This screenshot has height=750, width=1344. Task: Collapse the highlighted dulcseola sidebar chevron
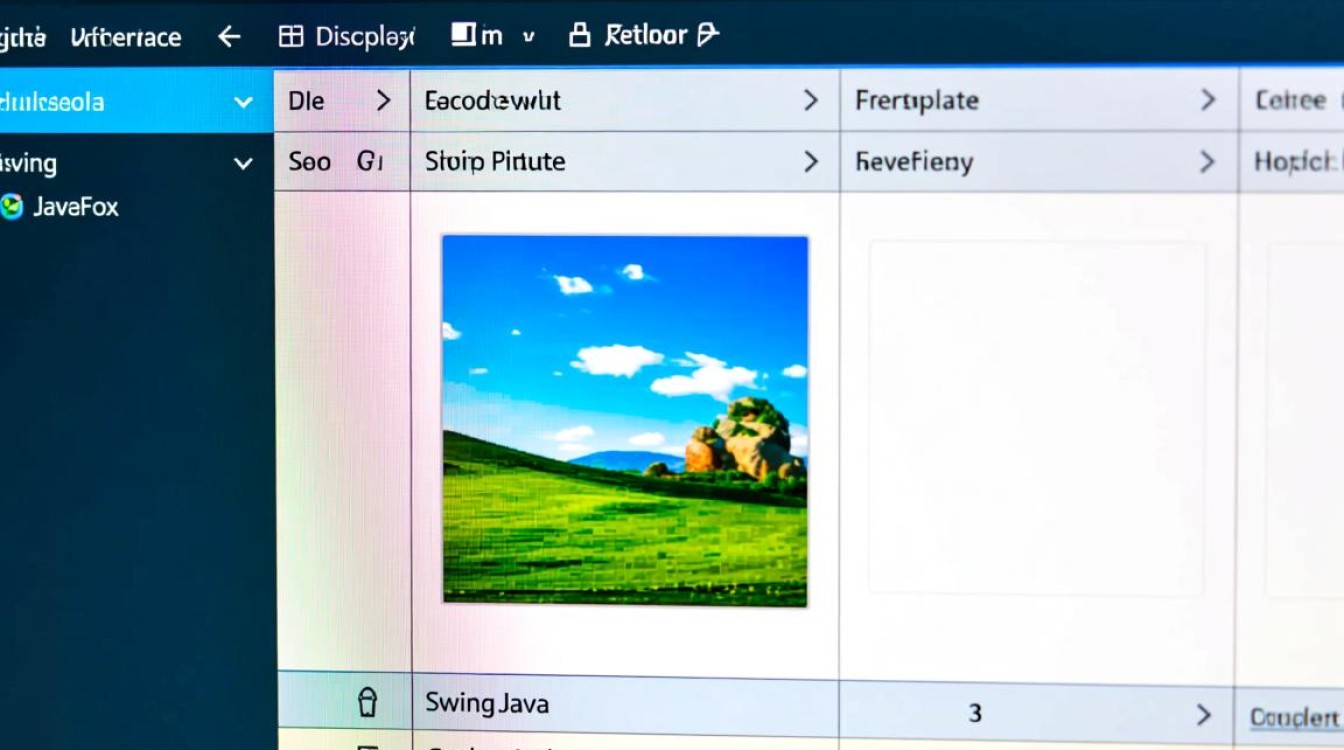(242, 102)
